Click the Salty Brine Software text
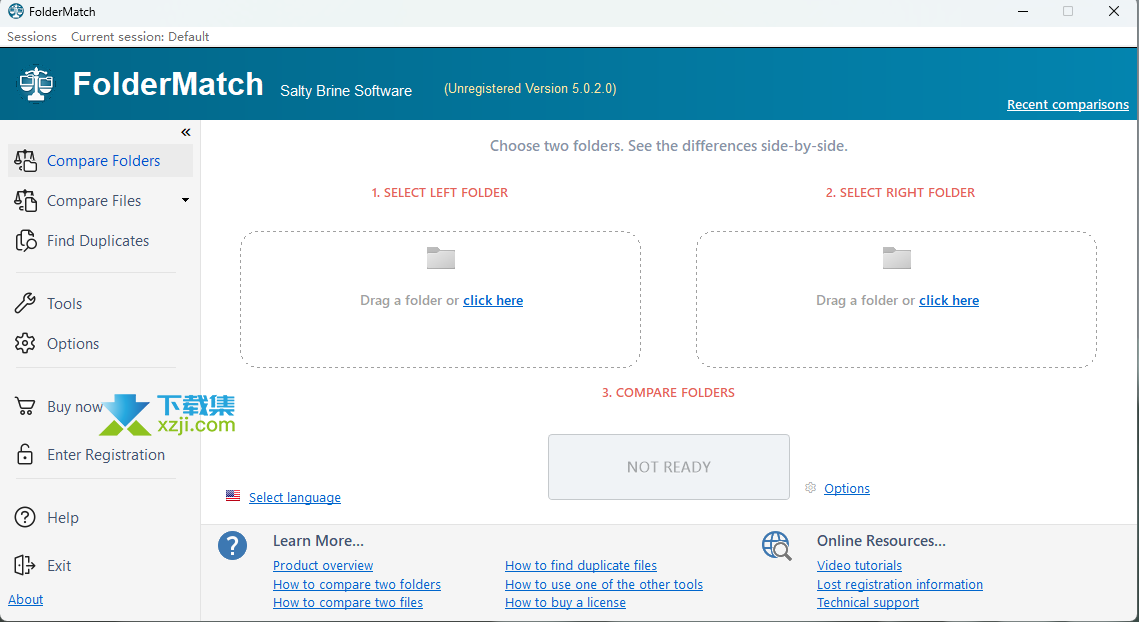The image size is (1139, 622). pos(346,91)
